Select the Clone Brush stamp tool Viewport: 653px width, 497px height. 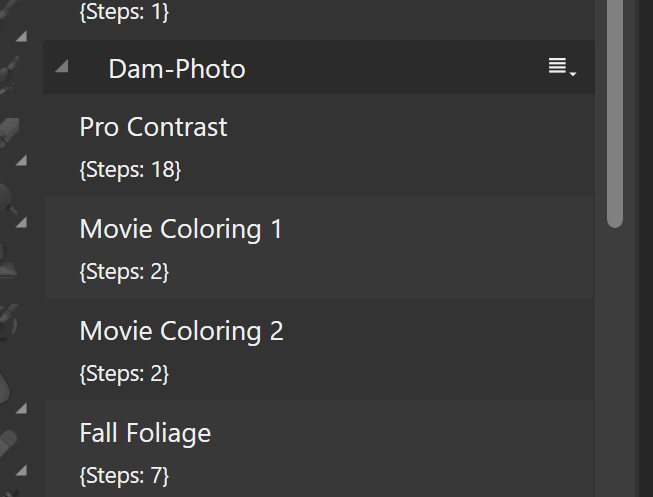coord(7,260)
